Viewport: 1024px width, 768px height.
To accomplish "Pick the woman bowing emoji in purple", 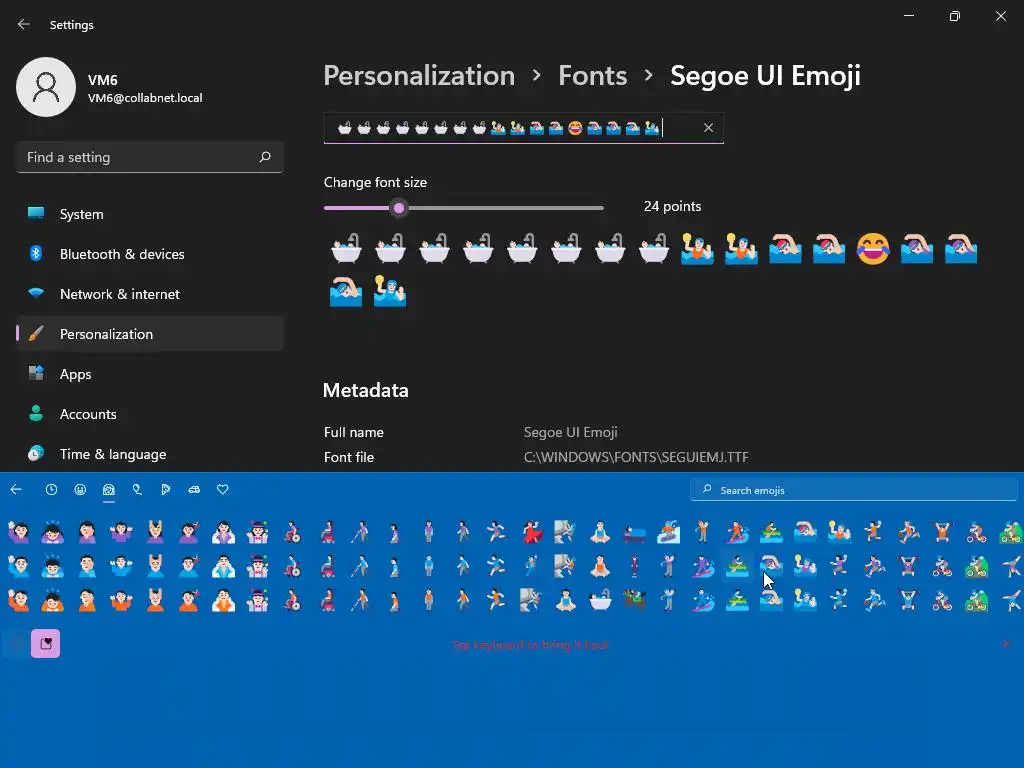I will 53,533.
